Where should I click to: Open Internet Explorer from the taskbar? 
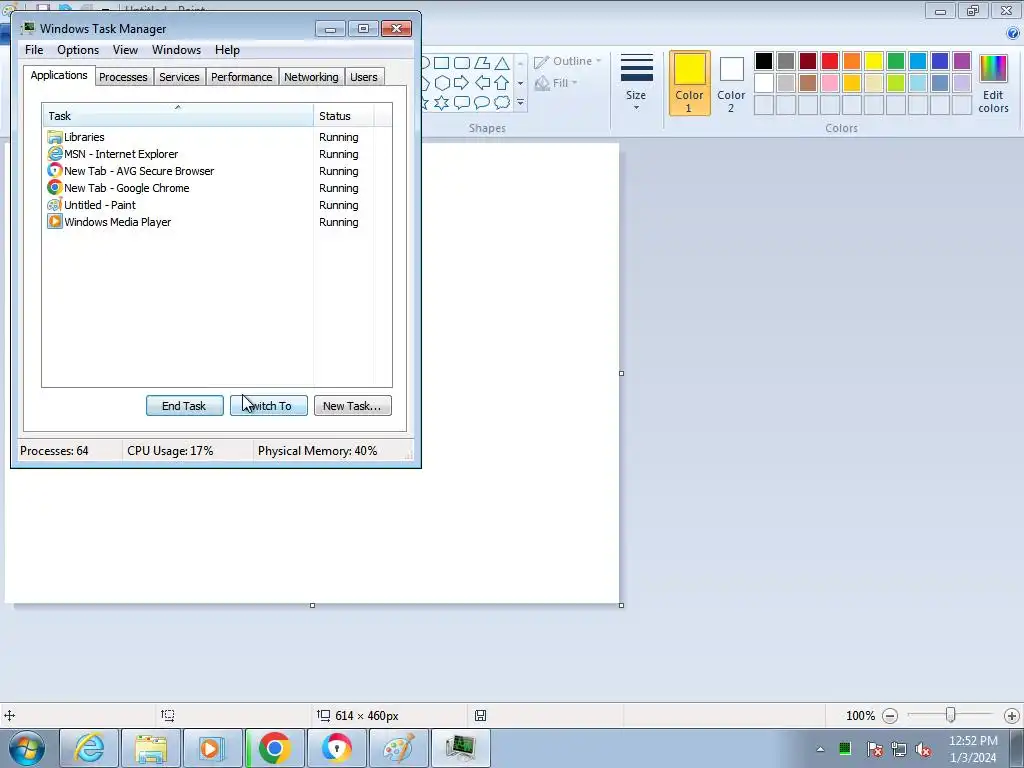pos(89,748)
